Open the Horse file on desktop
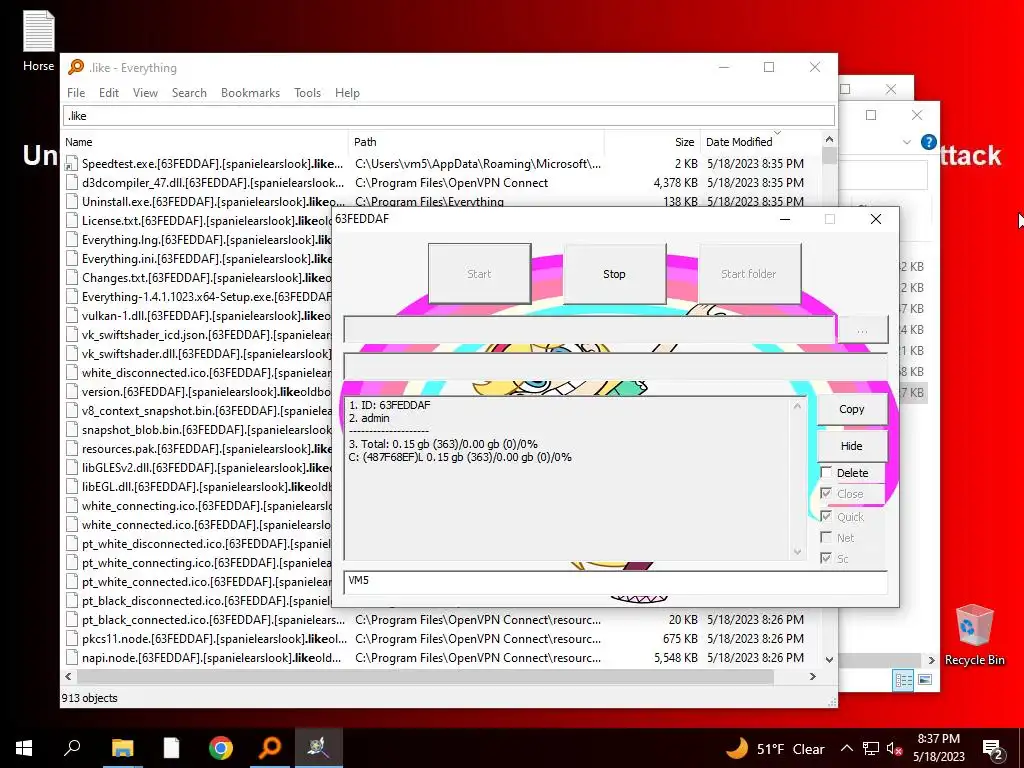 pyautogui.click(x=39, y=40)
